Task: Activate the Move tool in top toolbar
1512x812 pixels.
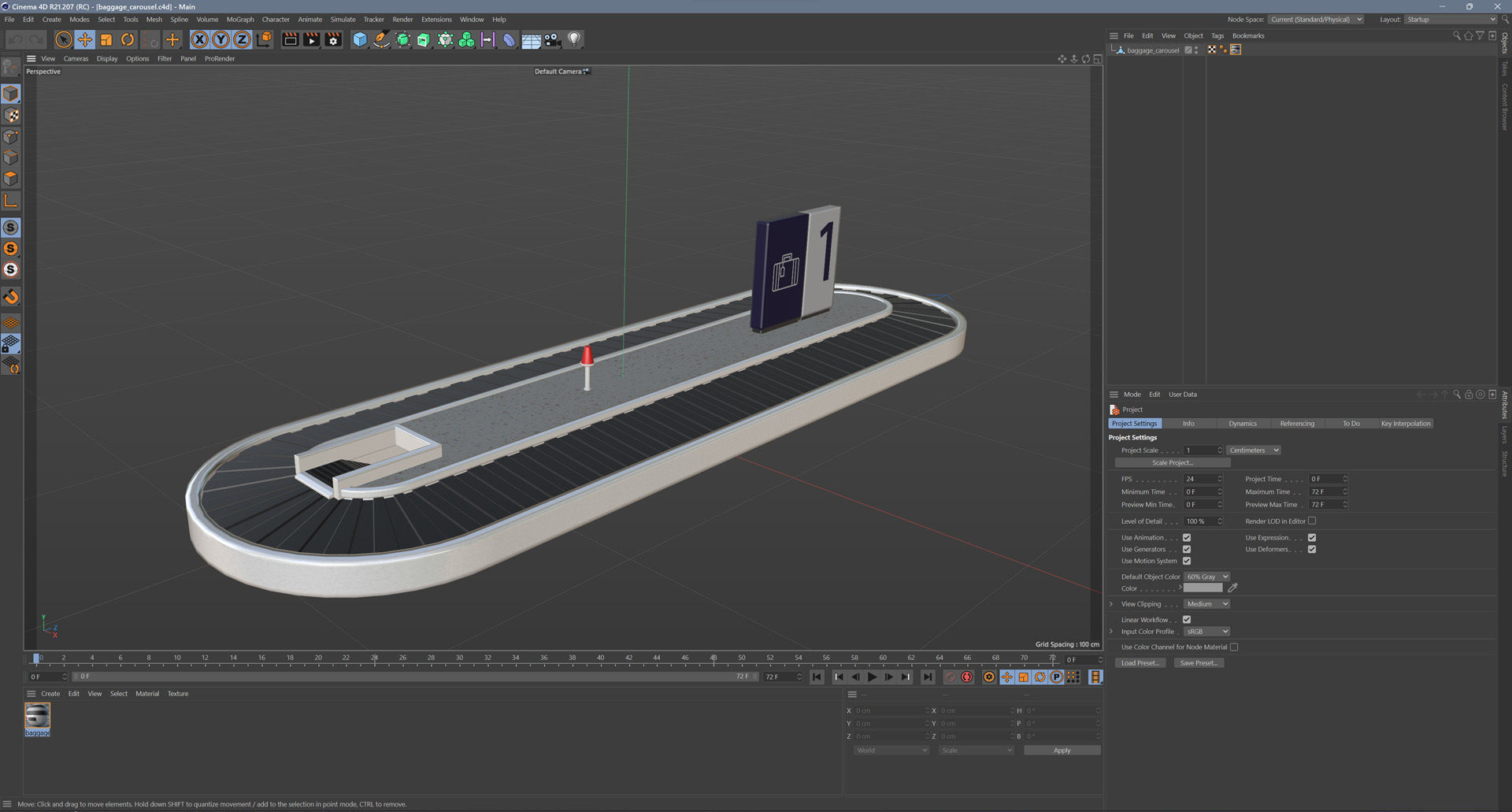Action: [85, 39]
